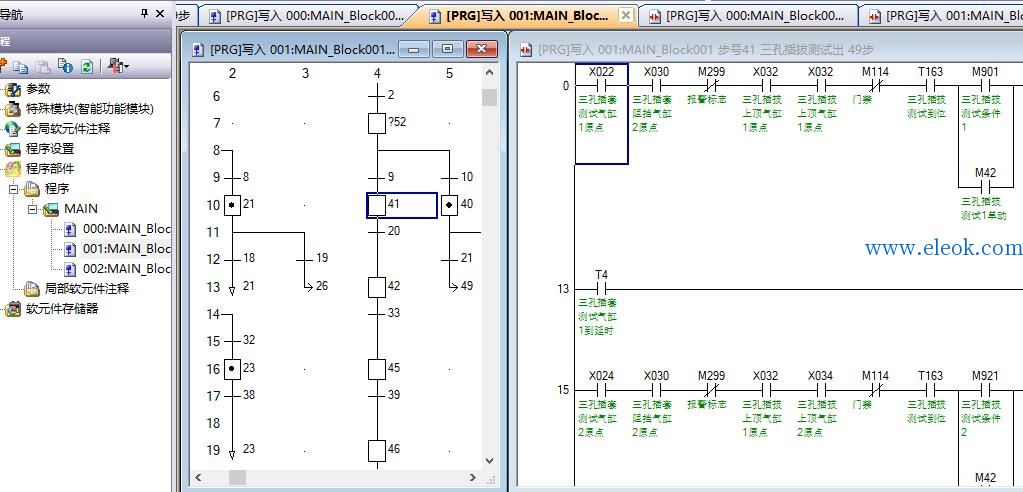Image resolution: width=1023 pixels, height=492 pixels.
Task: Click the MAIN program folder icon
Action: 51,209
